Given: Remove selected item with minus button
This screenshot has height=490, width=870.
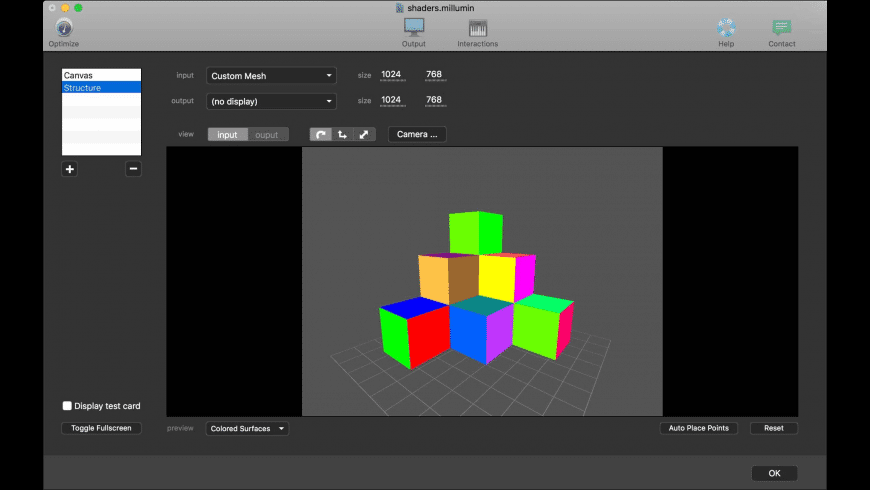Looking at the screenshot, I should tap(133, 169).
